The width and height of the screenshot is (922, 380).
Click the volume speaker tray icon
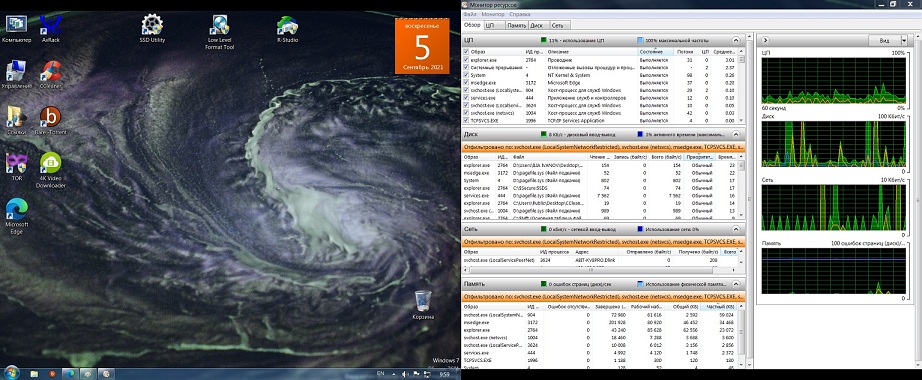[x=405, y=374]
